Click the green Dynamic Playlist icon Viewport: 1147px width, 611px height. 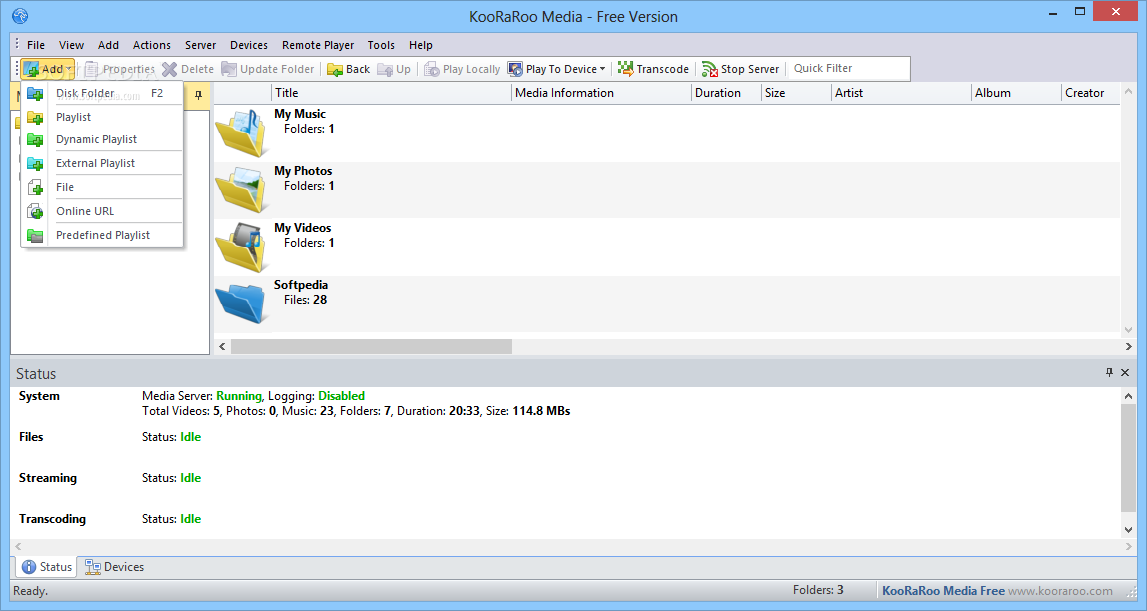coord(35,139)
